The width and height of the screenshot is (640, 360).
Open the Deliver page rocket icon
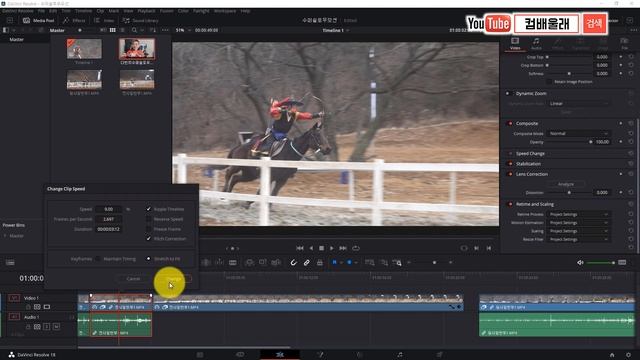(440, 355)
